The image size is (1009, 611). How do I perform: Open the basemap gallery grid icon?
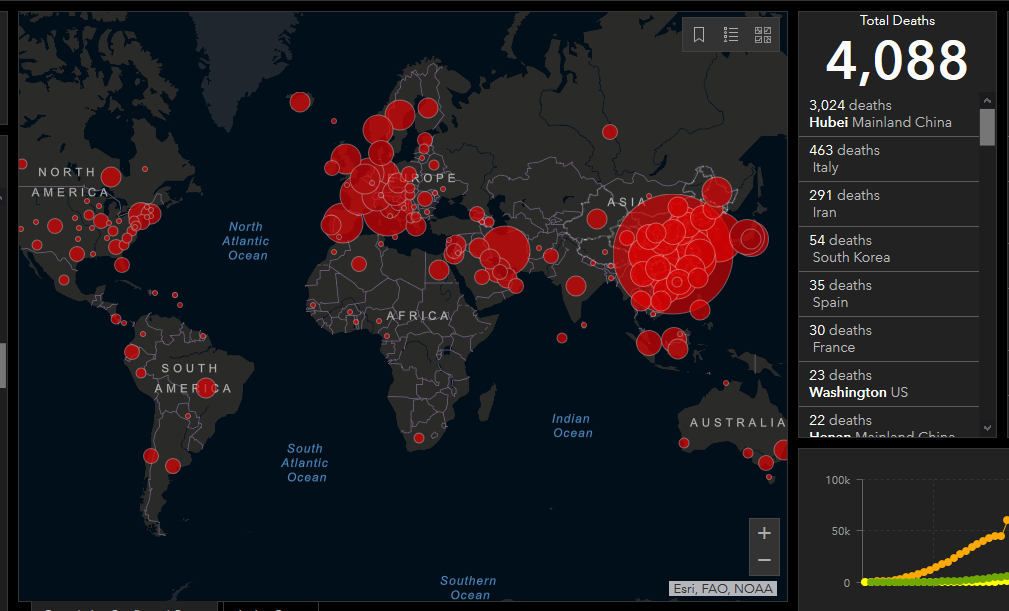coord(763,35)
